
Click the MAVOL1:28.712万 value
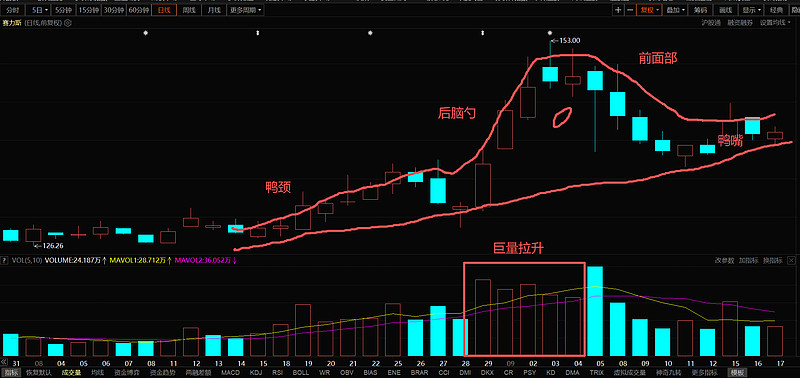pos(141,260)
